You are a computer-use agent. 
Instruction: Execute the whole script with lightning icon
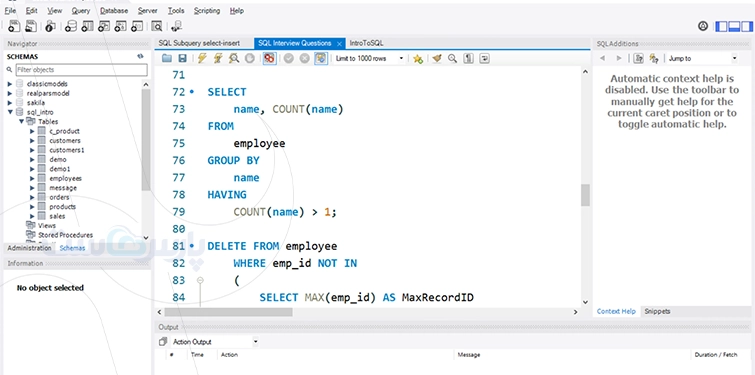(x=202, y=59)
